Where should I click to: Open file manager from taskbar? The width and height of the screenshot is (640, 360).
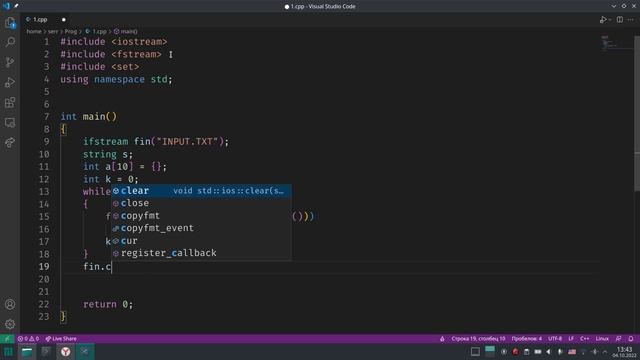tap(27, 352)
